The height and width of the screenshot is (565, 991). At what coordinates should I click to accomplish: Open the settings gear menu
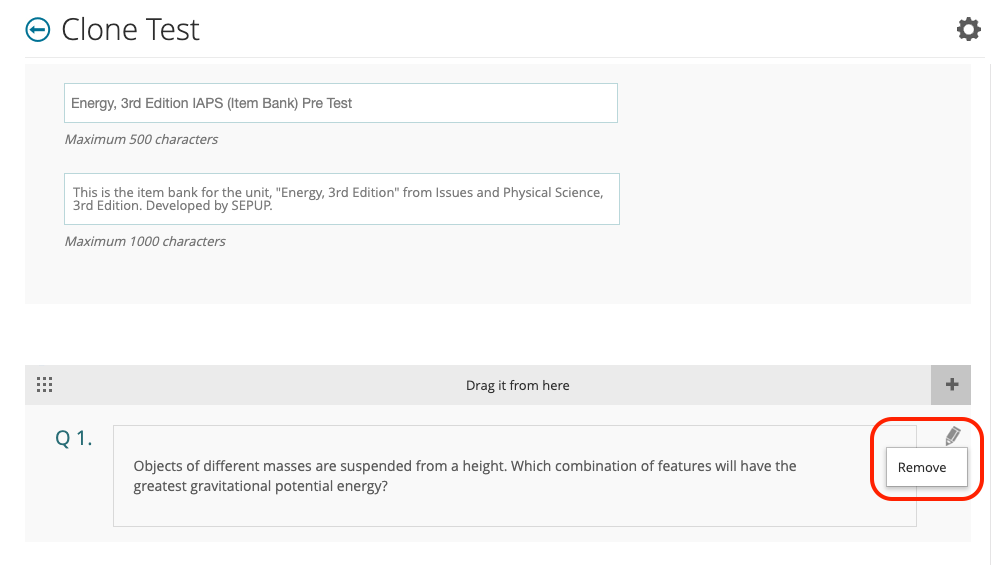(968, 30)
